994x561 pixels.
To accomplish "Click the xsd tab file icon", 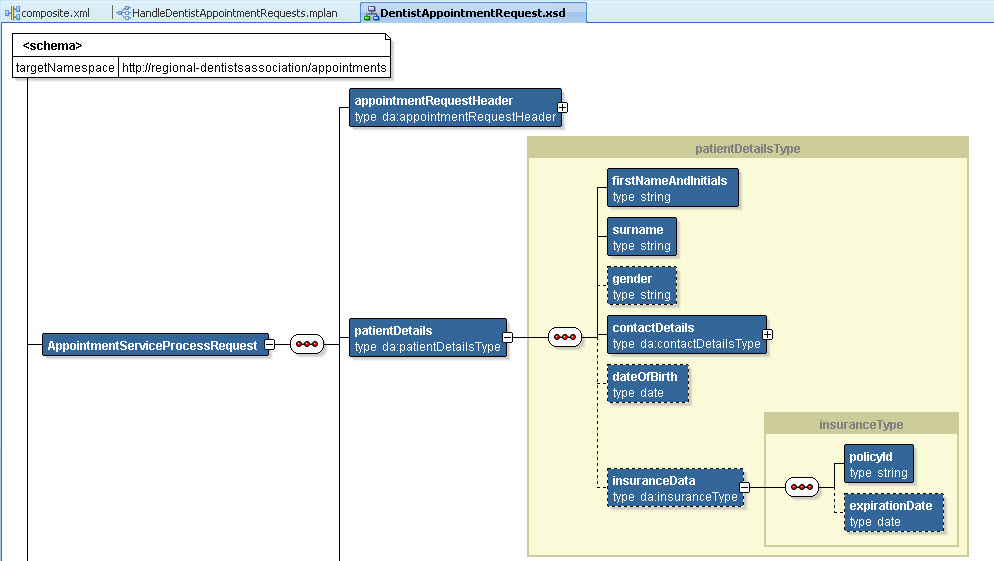I will point(370,13).
